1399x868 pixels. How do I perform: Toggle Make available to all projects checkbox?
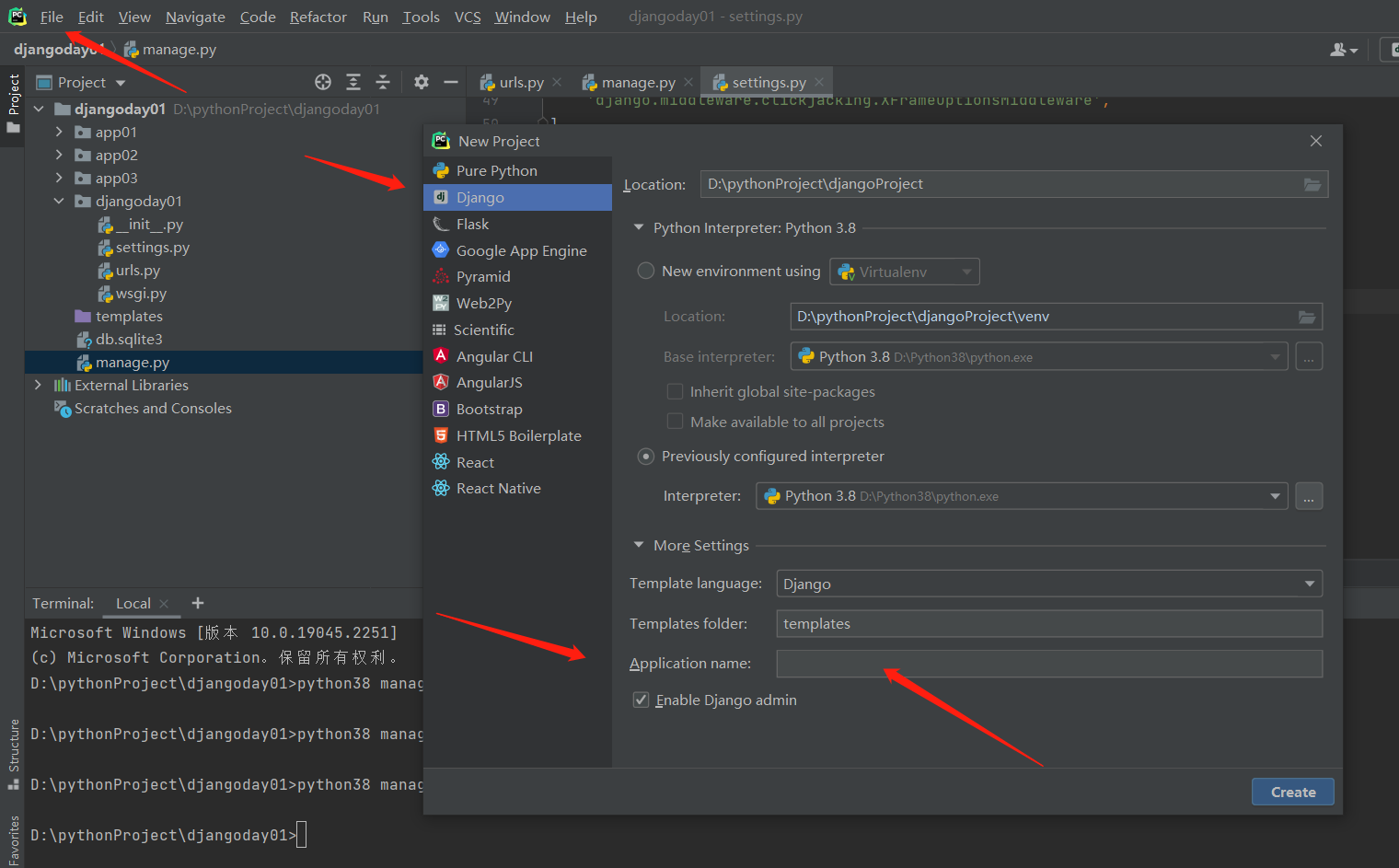[675, 422]
